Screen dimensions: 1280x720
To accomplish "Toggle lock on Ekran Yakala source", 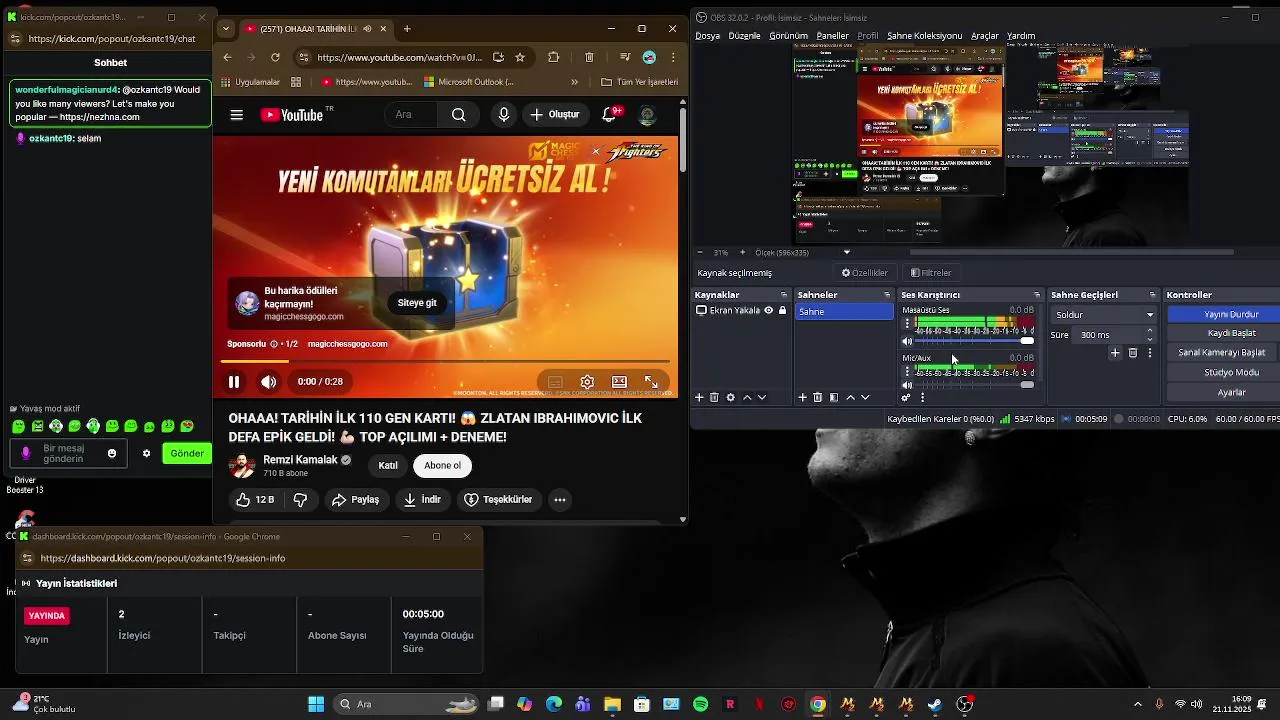I will pos(782,311).
